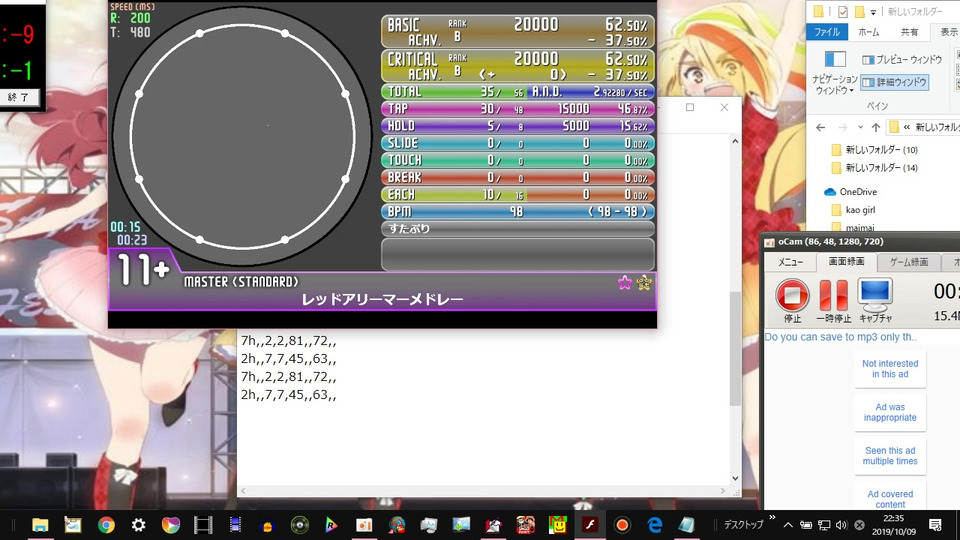Pause recording with oCam's 一時停止 button

pos(833,295)
